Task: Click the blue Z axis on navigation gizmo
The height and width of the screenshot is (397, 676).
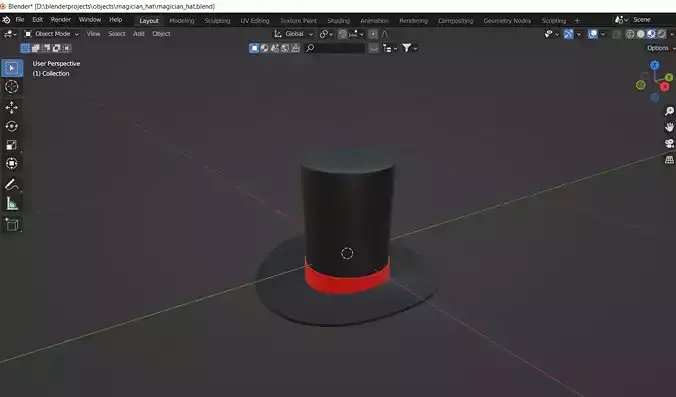Action: pyautogui.click(x=655, y=66)
